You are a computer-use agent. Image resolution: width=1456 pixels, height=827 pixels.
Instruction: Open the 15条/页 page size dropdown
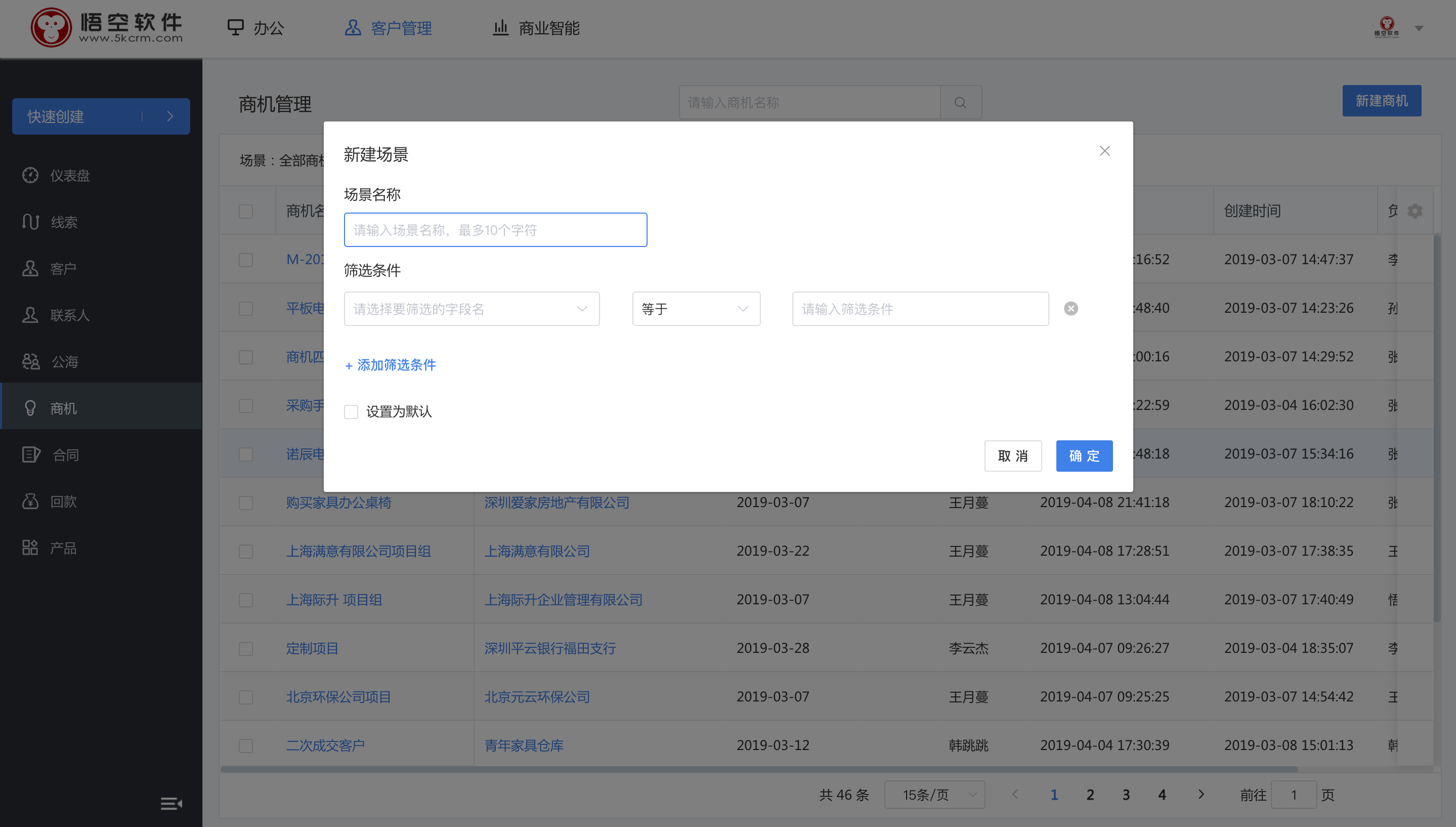coord(935,795)
